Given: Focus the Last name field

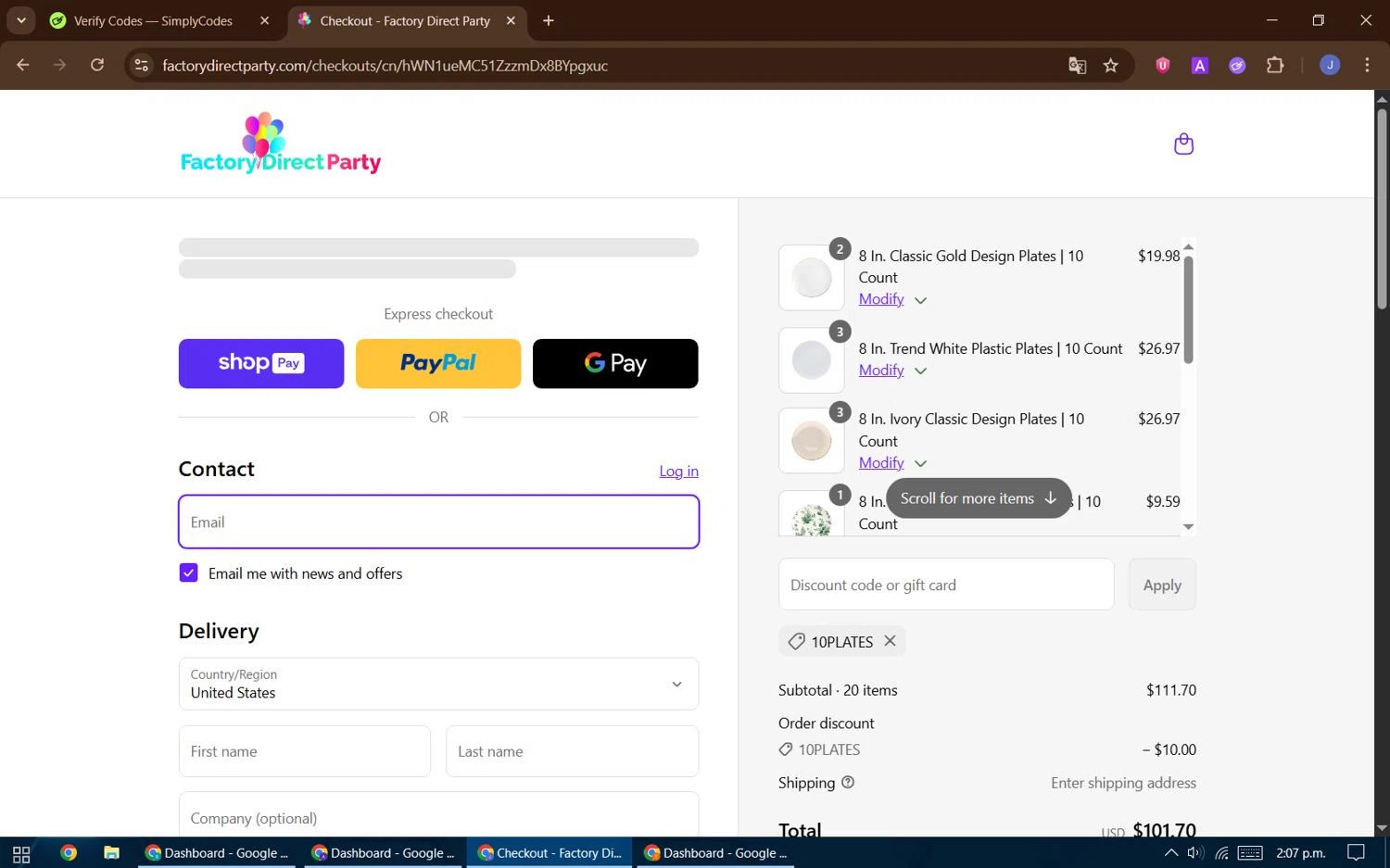Looking at the screenshot, I should tap(572, 751).
